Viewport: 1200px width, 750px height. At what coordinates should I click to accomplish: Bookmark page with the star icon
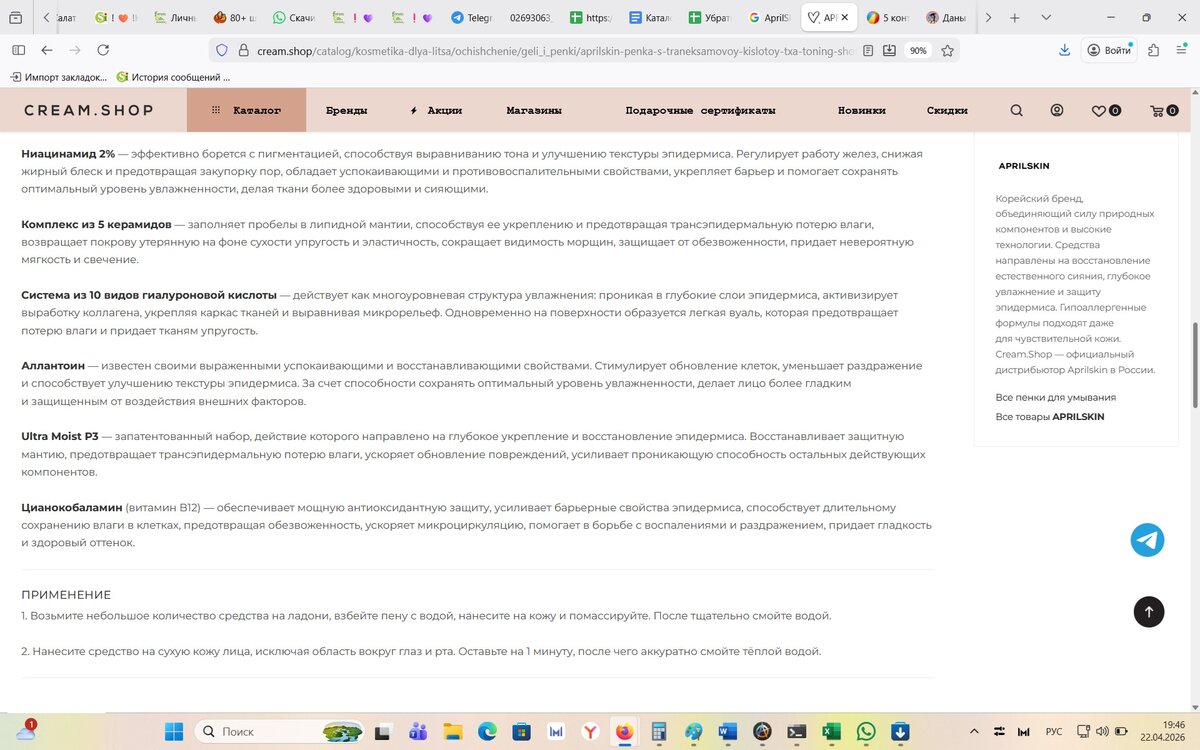pos(947,51)
